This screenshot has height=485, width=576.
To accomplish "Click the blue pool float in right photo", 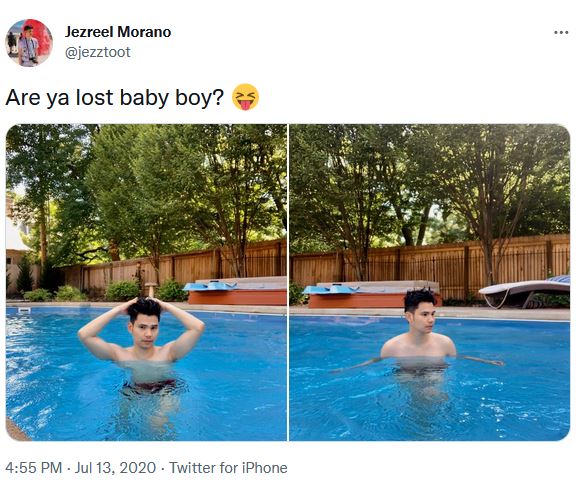I will [331, 290].
